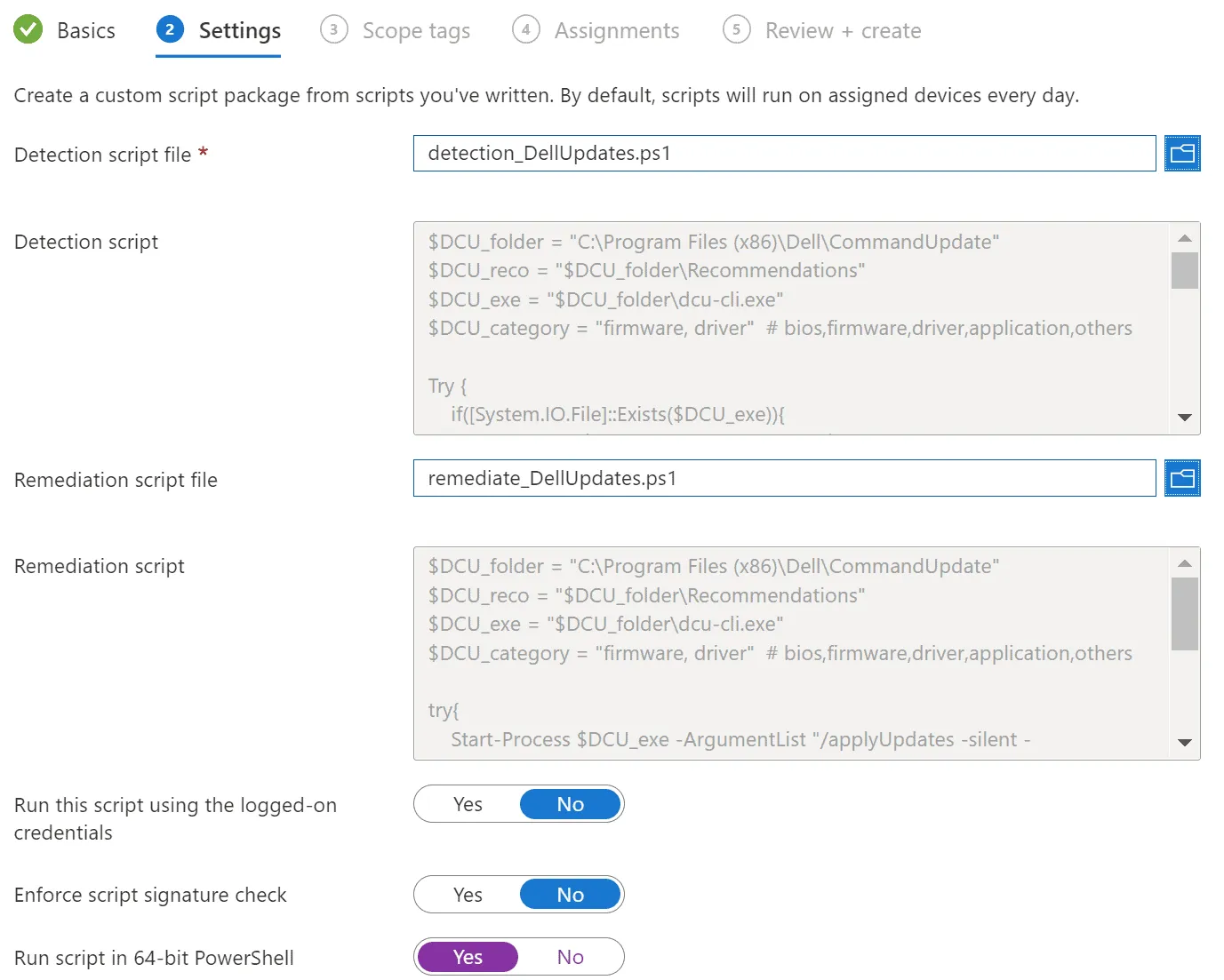This screenshot has height=980, width=1224.
Task: Set logged-on credentials to Yes
Action: [x=468, y=804]
